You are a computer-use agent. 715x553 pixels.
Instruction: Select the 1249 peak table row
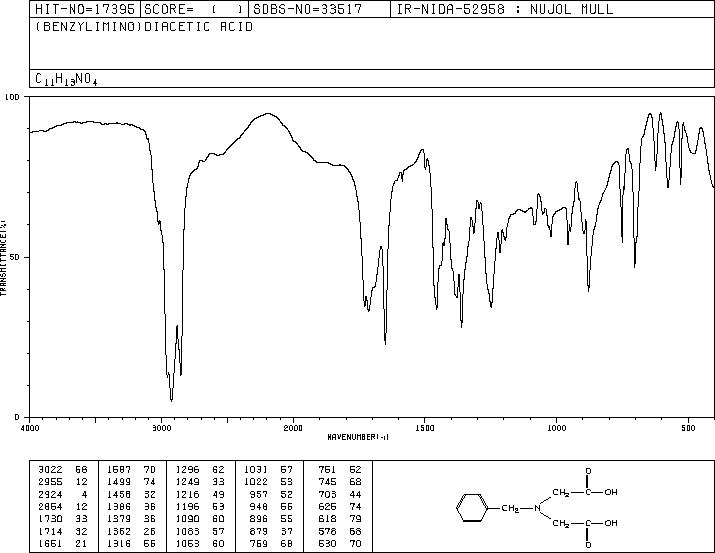(x=200, y=482)
